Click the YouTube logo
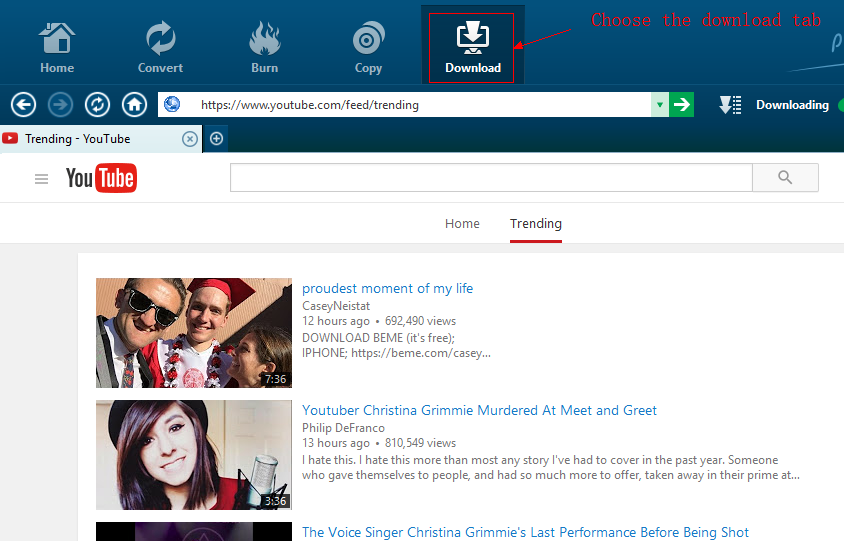 [x=101, y=178]
